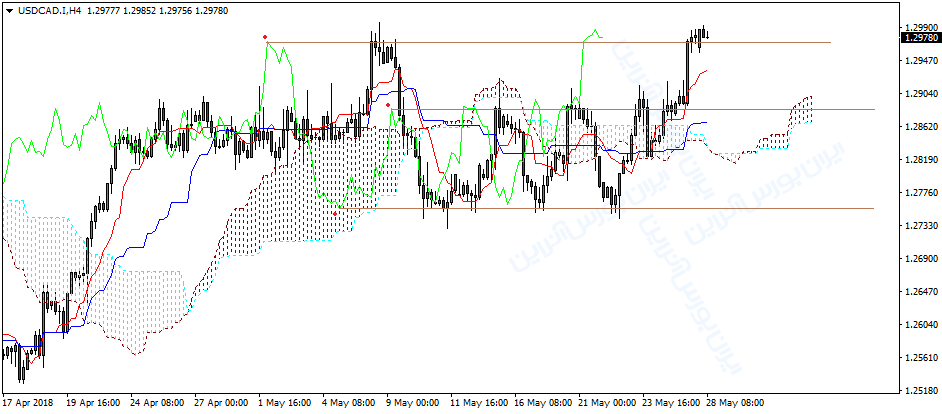
Task: Click the high value 1.29852 in header
Action: (138, 10)
